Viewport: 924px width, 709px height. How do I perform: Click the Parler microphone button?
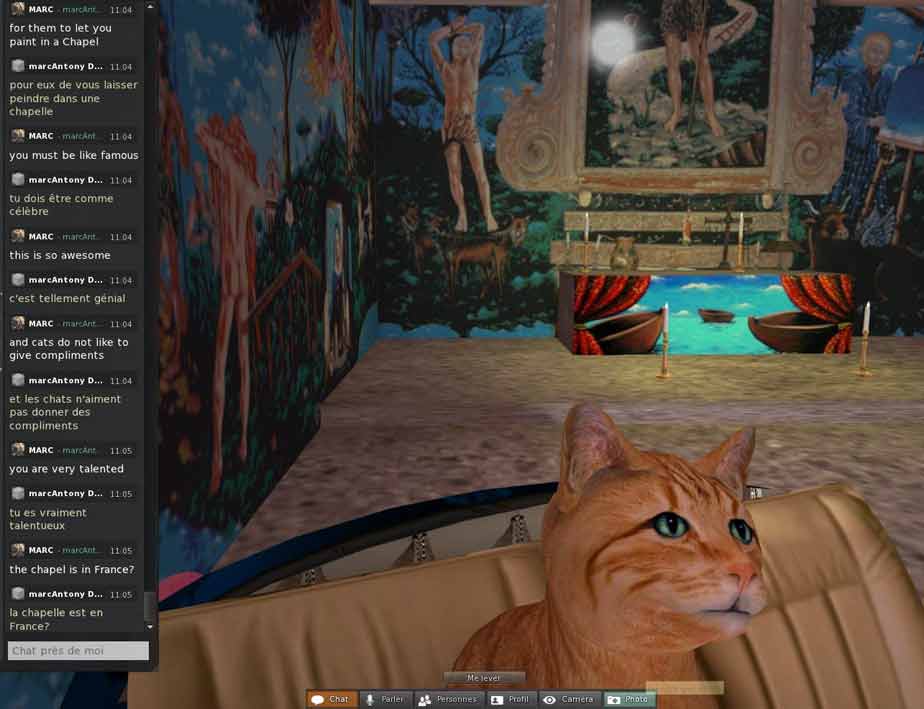pyautogui.click(x=384, y=699)
